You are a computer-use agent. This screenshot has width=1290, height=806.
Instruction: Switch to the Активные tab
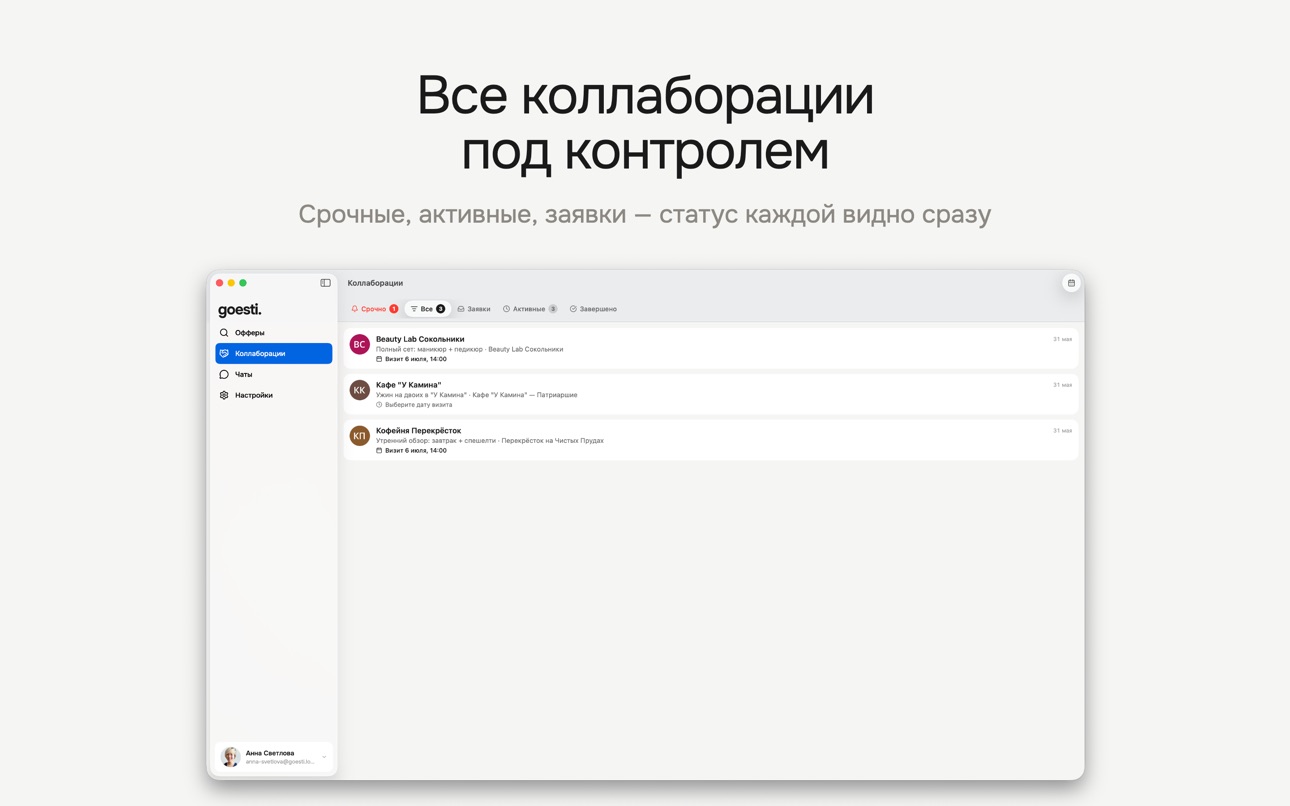[x=530, y=309]
